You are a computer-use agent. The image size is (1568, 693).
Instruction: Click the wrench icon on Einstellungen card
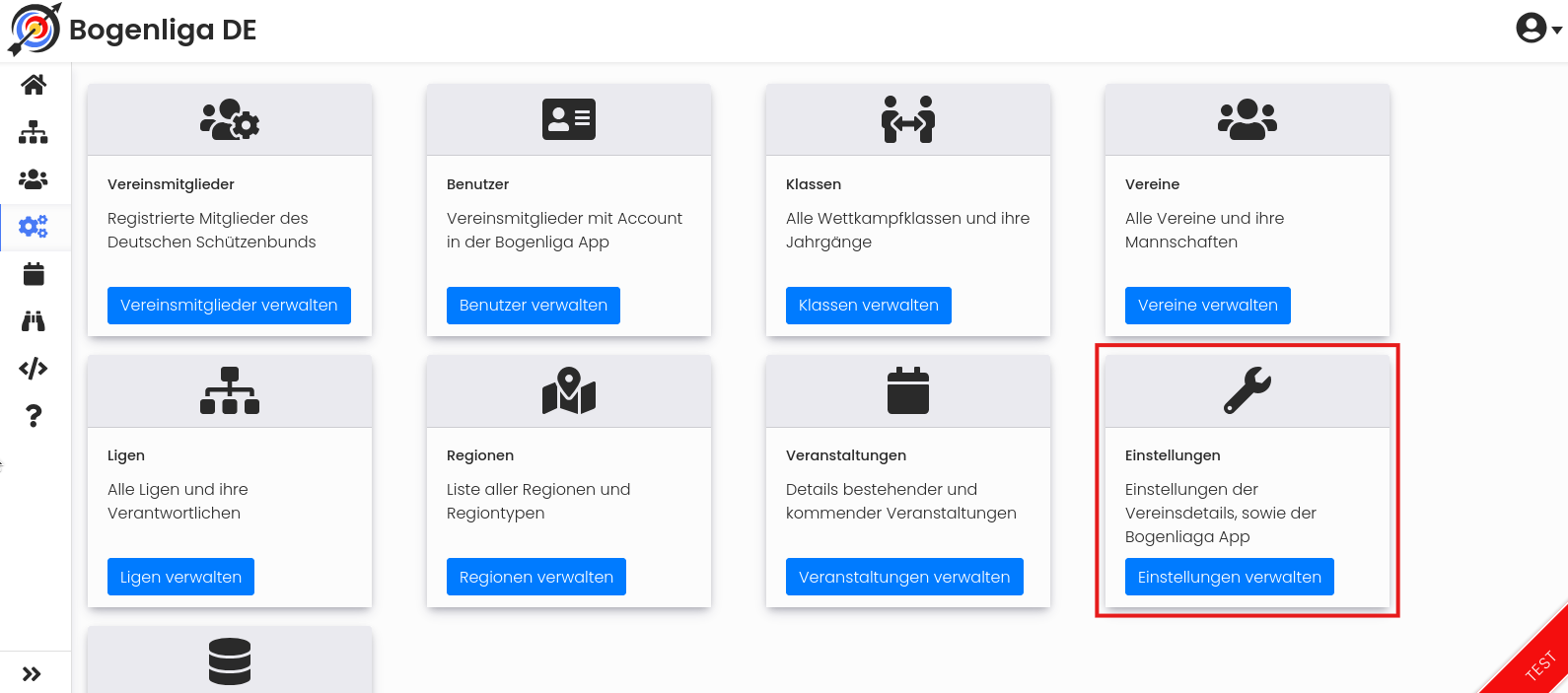pyautogui.click(x=1247, y=390)
